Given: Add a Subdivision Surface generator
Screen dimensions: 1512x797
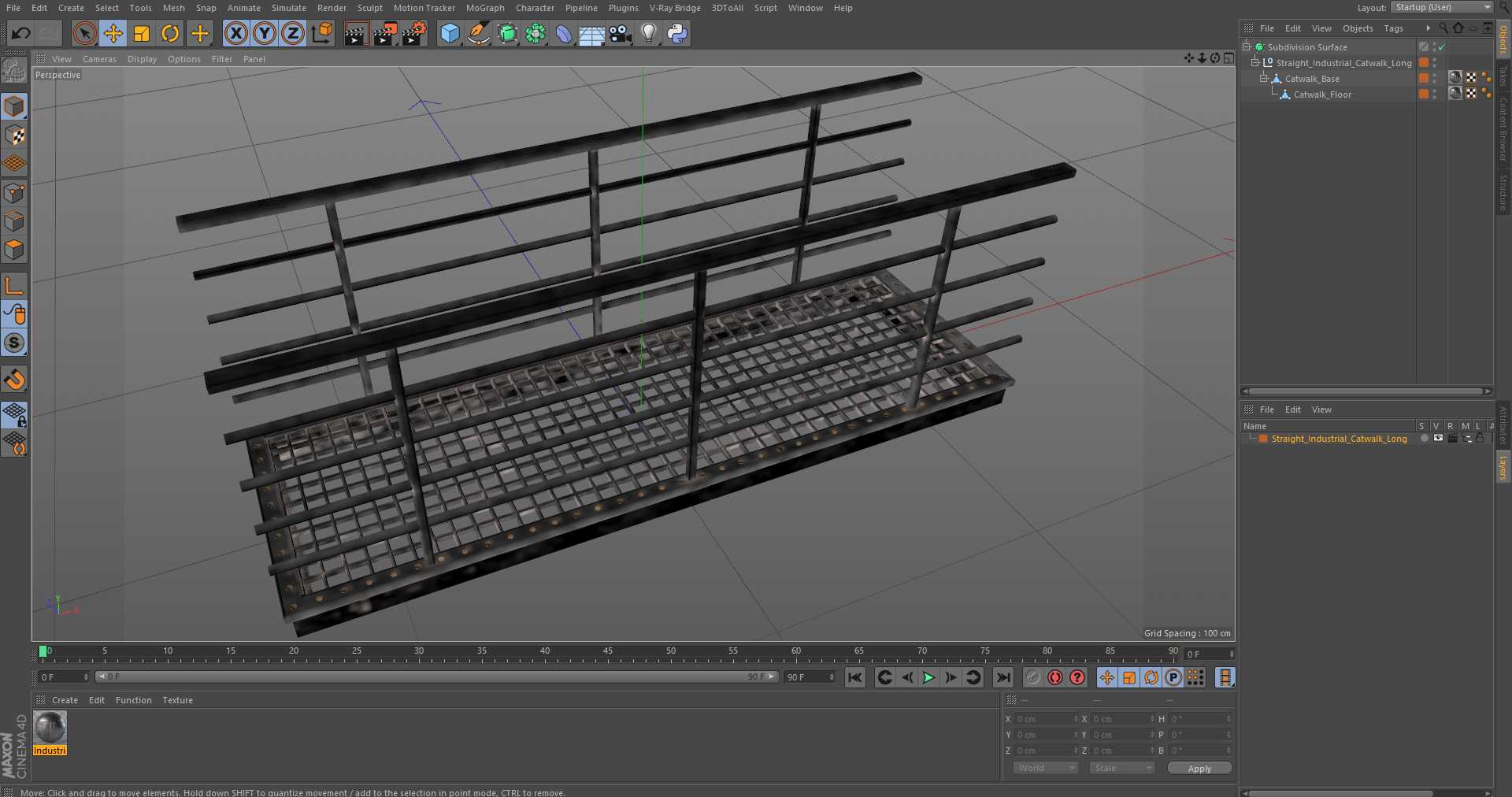Looking at the screenshot, I should 507,33.
